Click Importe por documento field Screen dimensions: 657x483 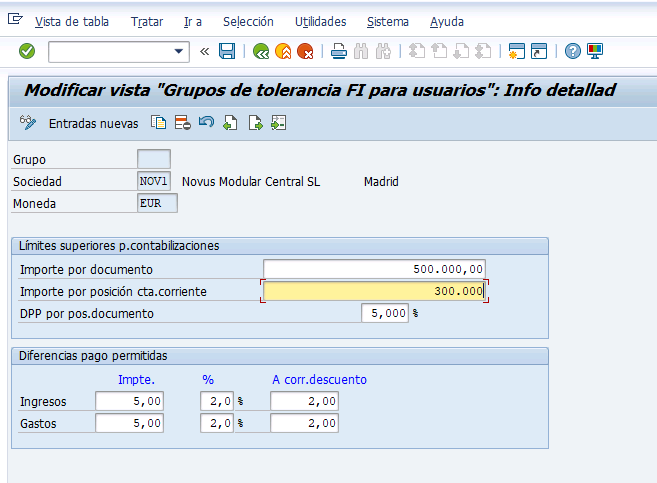tap(374, 269)
